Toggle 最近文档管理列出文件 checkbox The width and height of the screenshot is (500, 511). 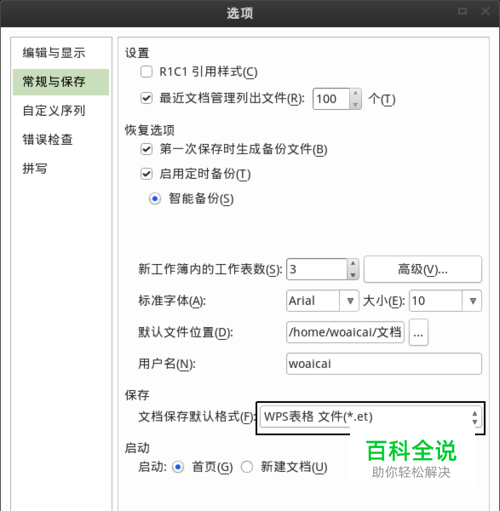146,98
